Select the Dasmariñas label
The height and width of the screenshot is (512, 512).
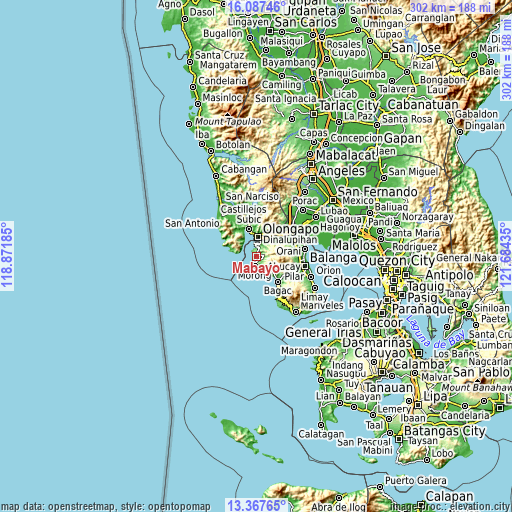click(x=377, y=342)
